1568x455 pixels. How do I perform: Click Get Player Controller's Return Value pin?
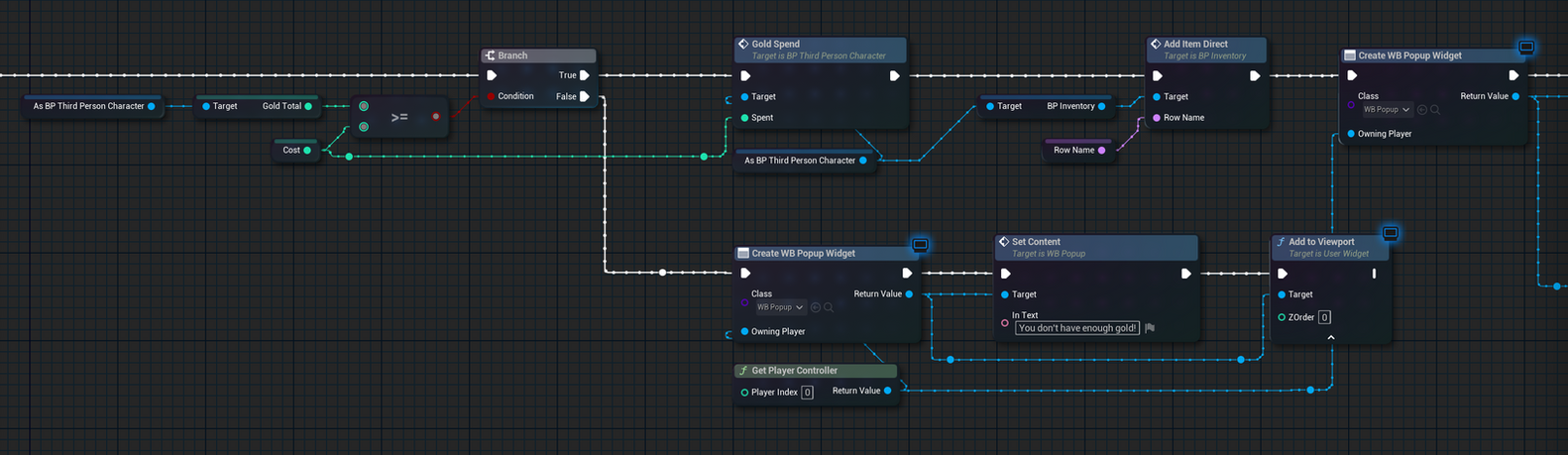tap(888, 391)
